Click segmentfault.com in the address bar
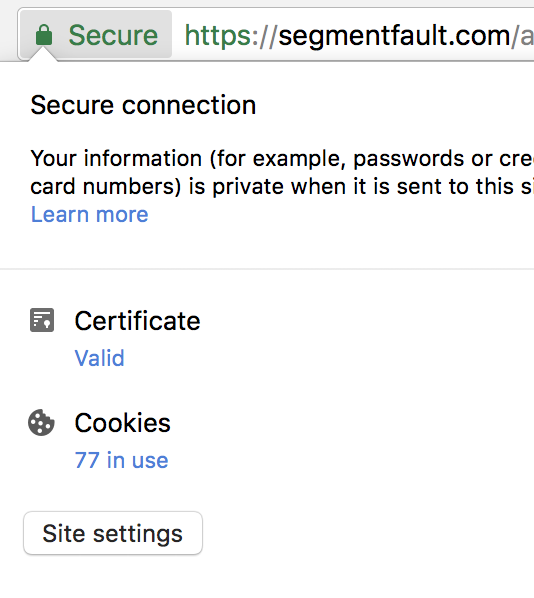Viewport: 534px width, 598px height. coord(394,37)
